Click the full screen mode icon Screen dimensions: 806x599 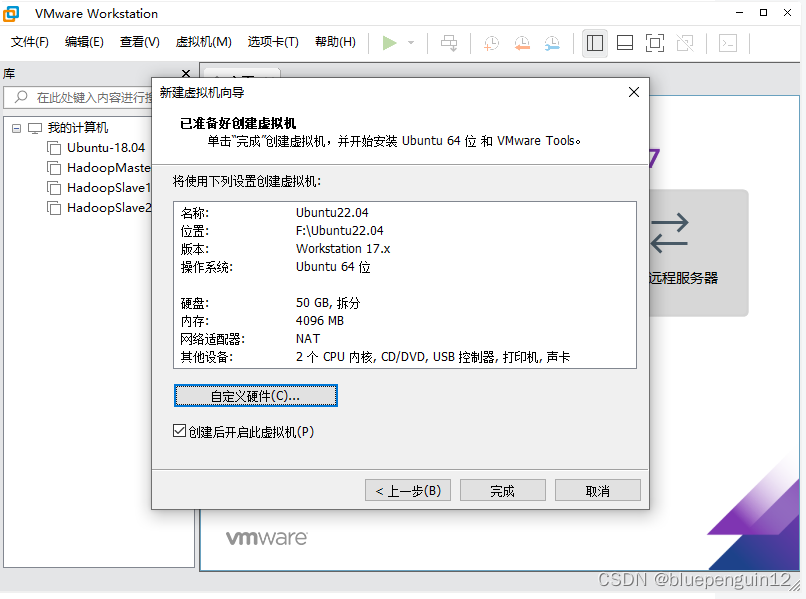coord(654,43)
